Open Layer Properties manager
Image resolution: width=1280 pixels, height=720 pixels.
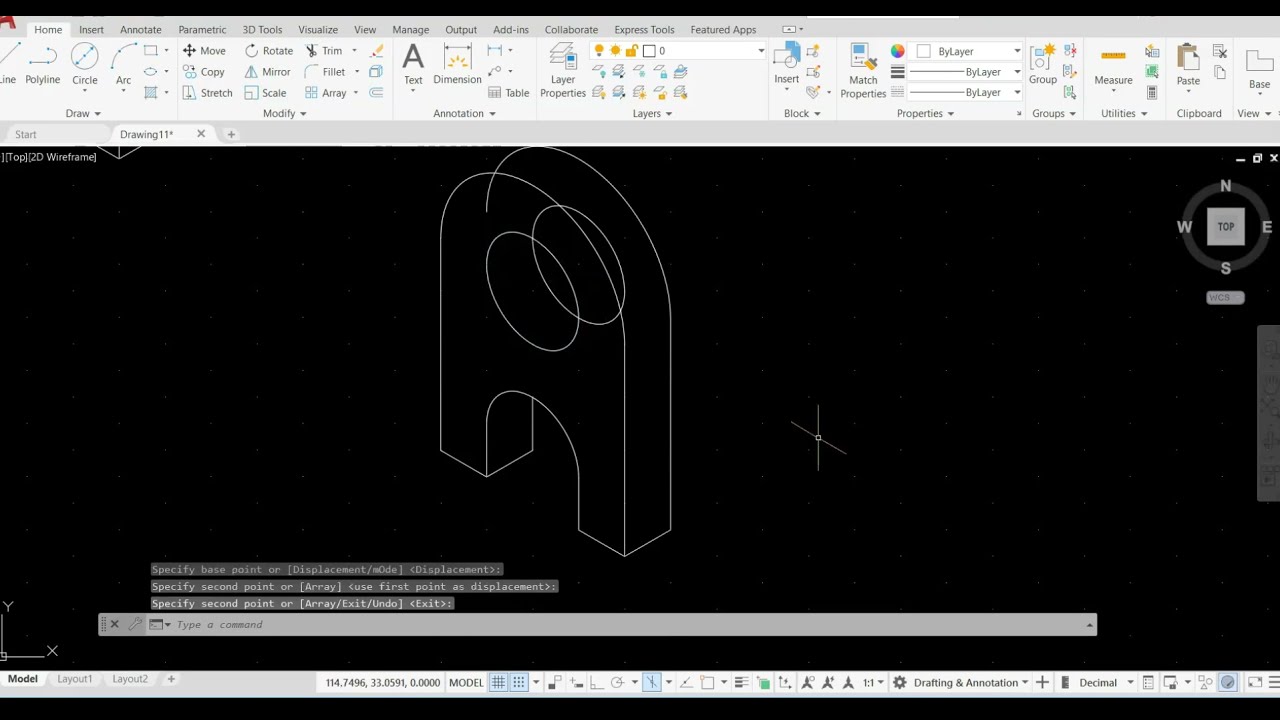tap(563, 71)
